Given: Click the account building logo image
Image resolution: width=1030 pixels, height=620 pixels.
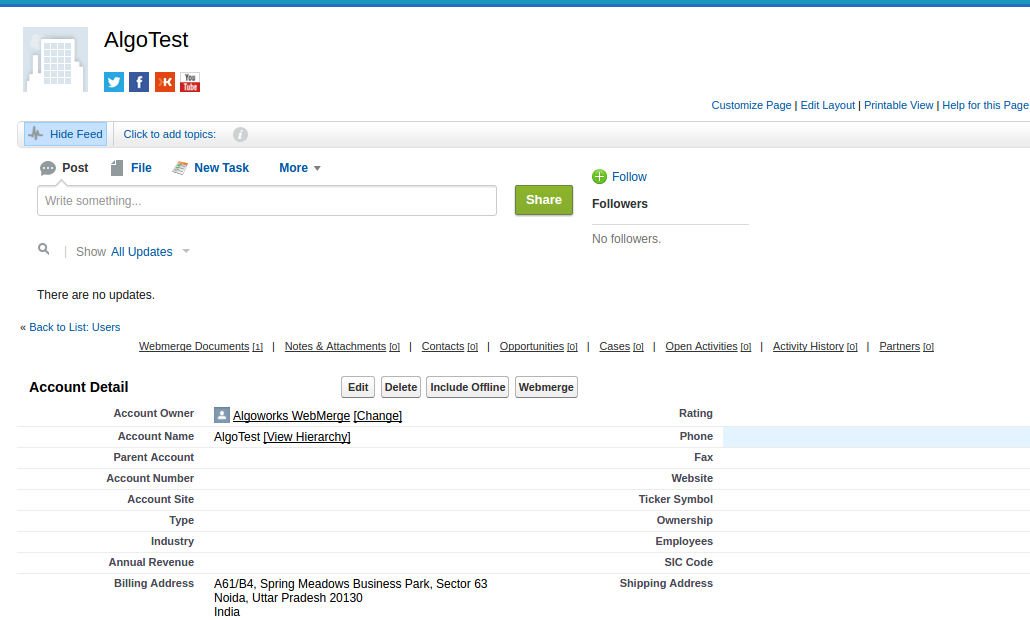Looking at the screenshot, I should pyautogui.click(x=55, y=60).
